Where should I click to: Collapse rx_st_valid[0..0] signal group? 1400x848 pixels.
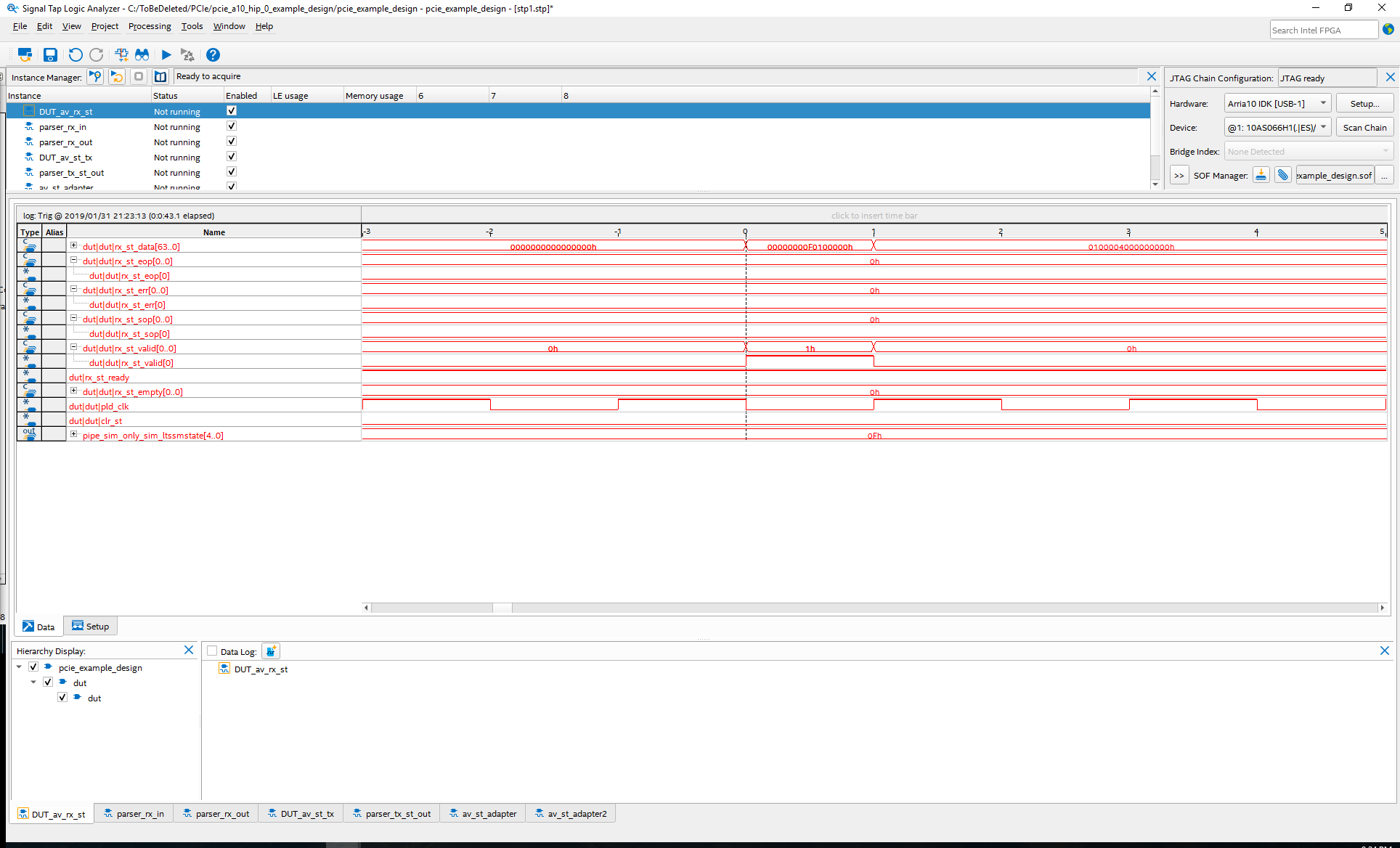pyautogui.click(x=73, y=347)
